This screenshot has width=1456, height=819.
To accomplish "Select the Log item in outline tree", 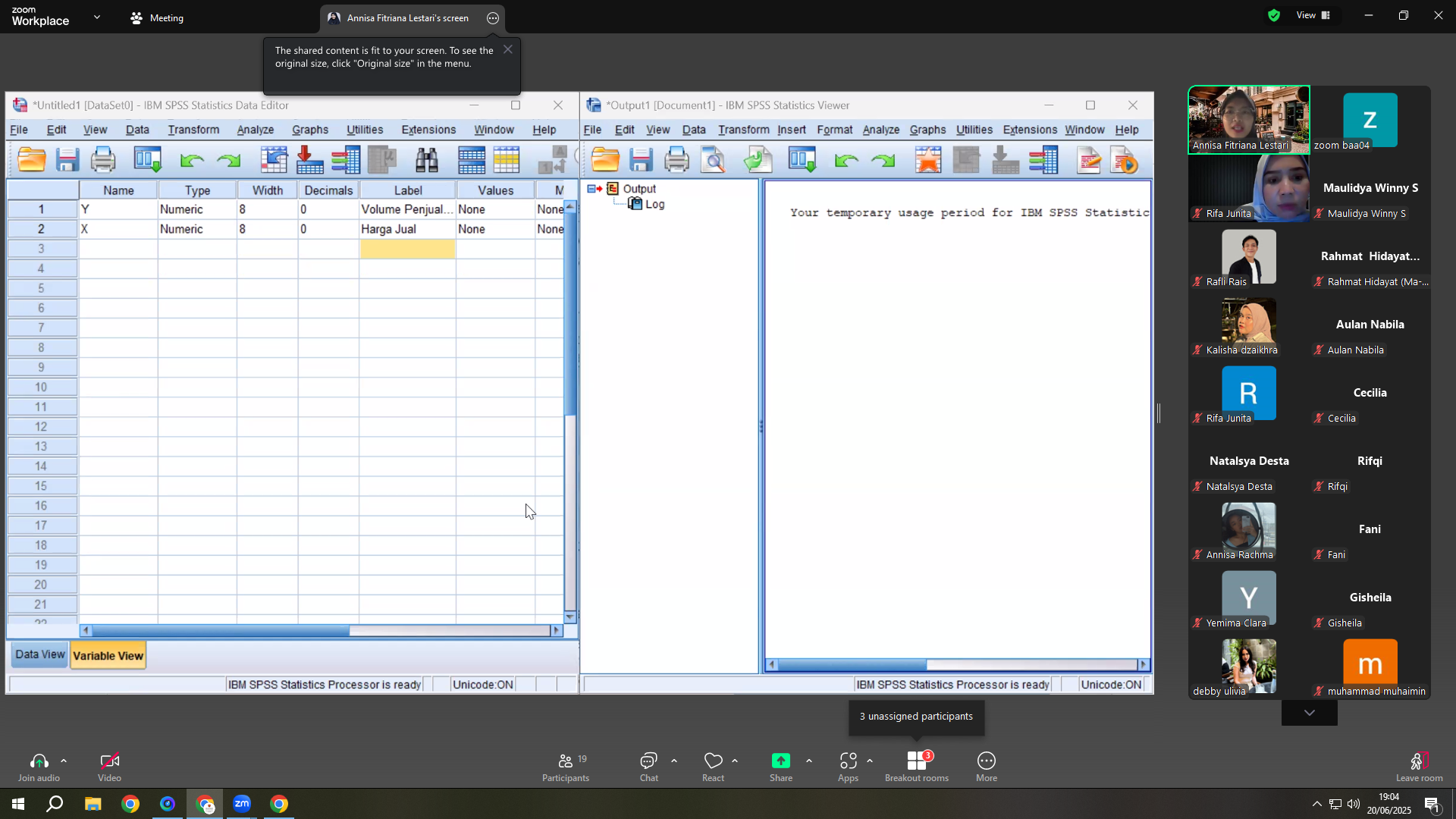I will point(654,204).
